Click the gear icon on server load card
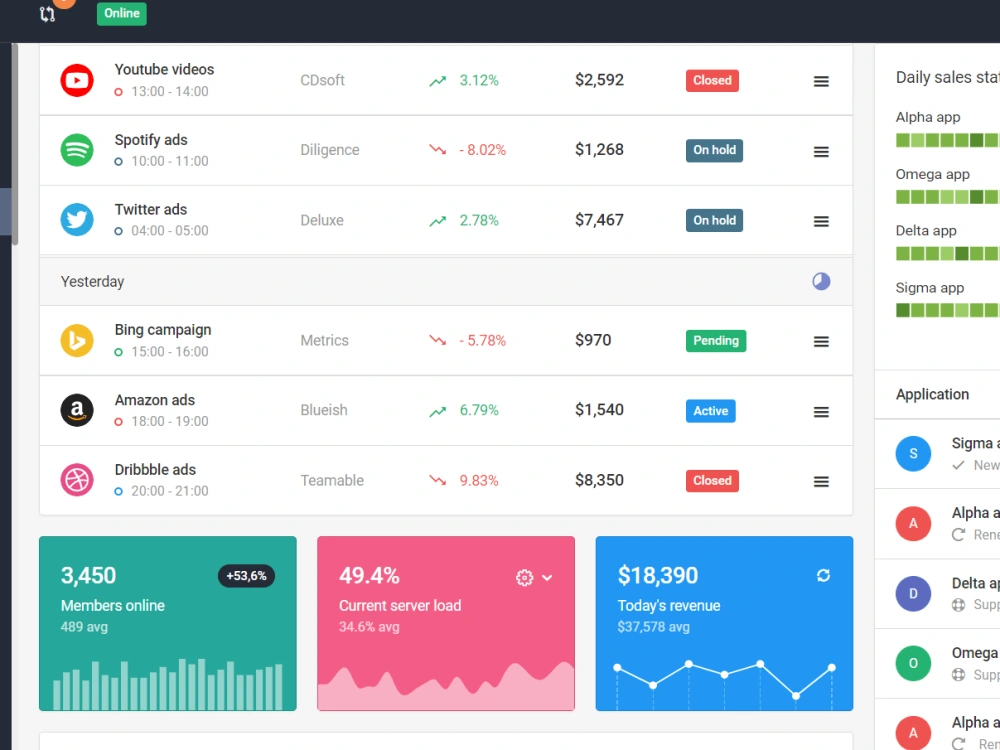The height and width of the screenshot is (750, 1000). tap(524, 577)
